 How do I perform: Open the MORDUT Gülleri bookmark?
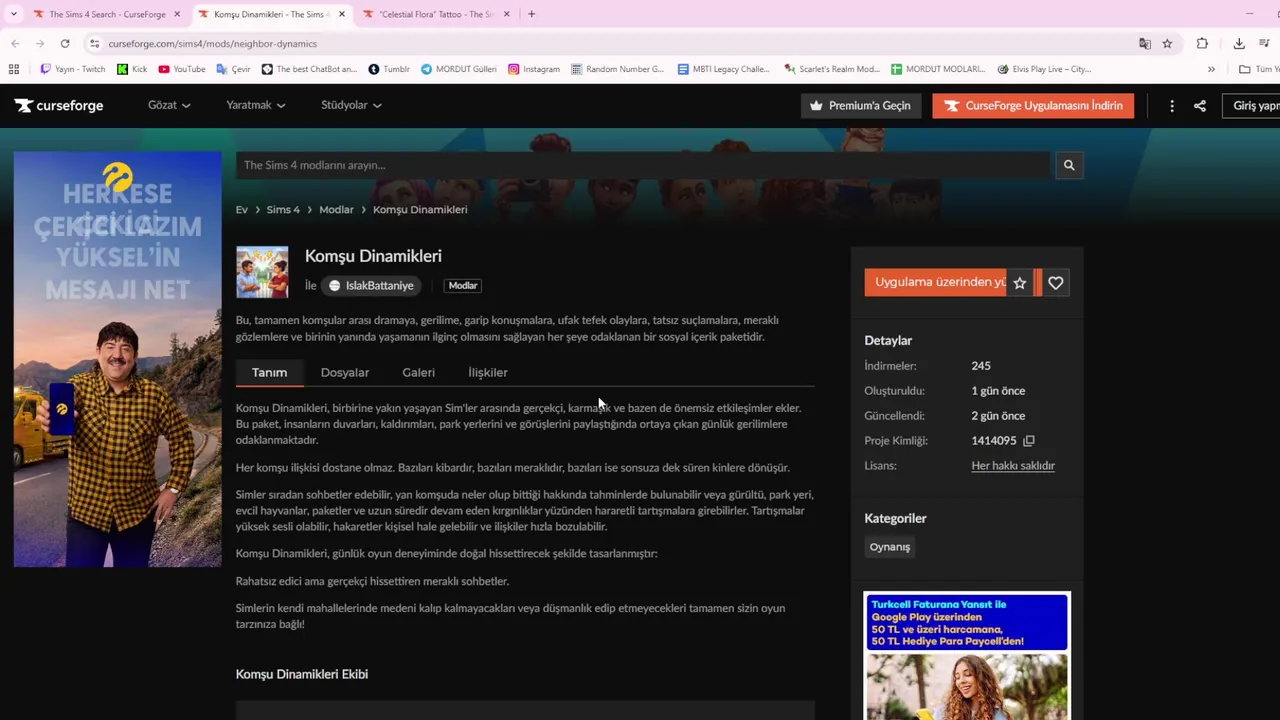459,69
